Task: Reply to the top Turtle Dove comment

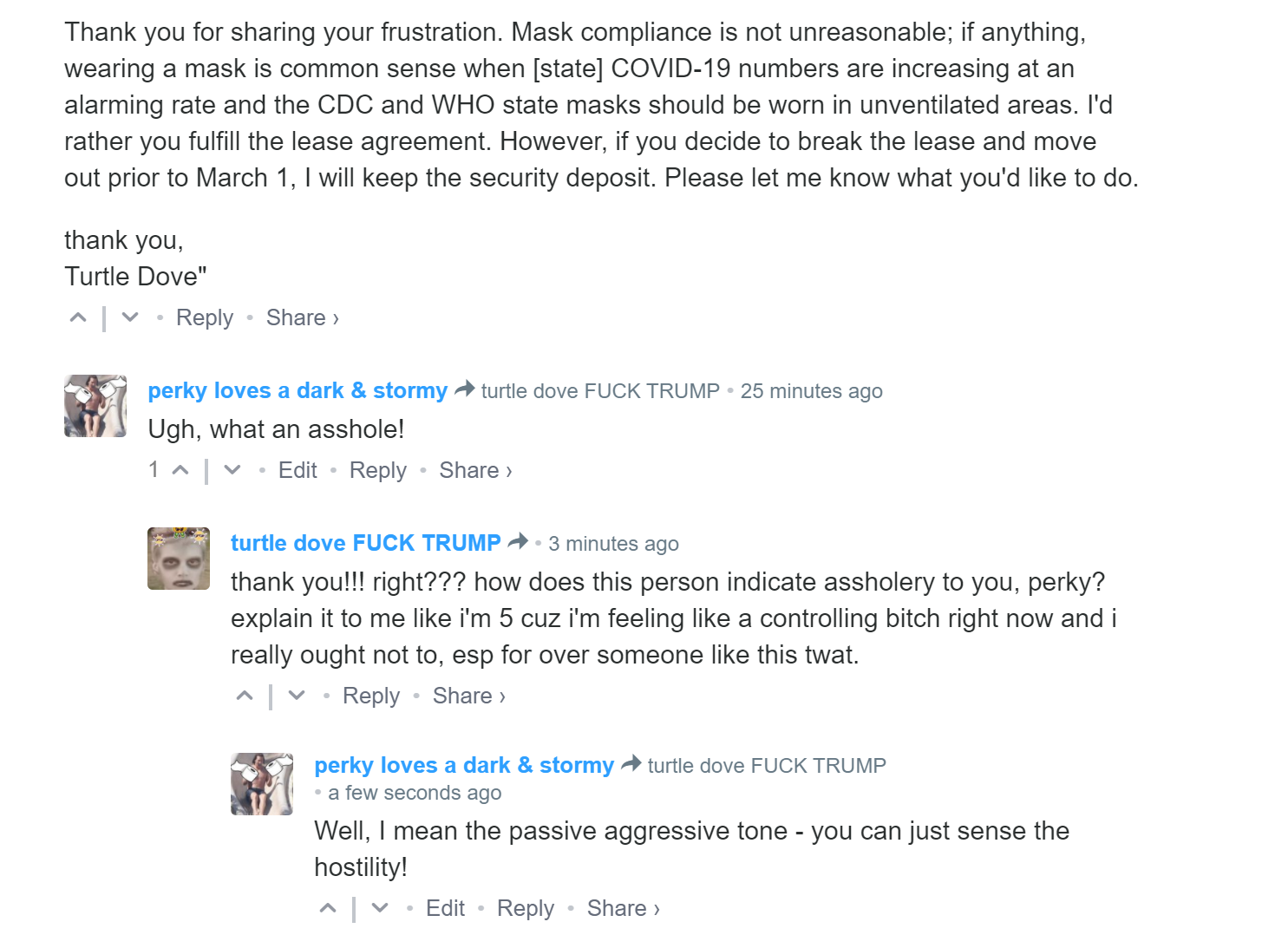Action: [205, 318]
